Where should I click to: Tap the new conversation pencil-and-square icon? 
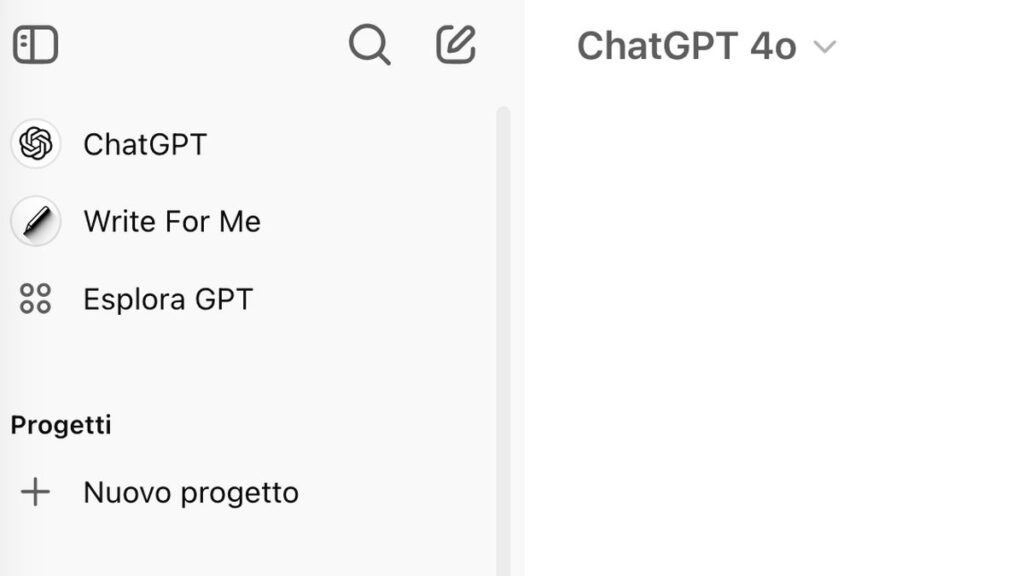point(455,43)
